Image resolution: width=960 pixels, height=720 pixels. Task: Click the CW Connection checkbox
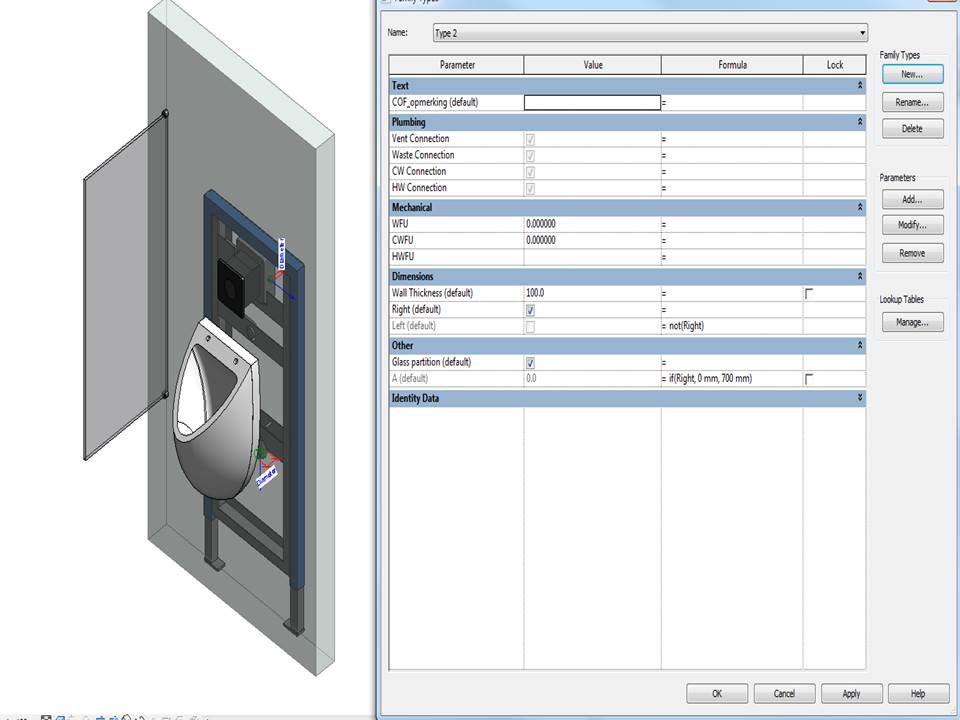click(x=530, y=171)
